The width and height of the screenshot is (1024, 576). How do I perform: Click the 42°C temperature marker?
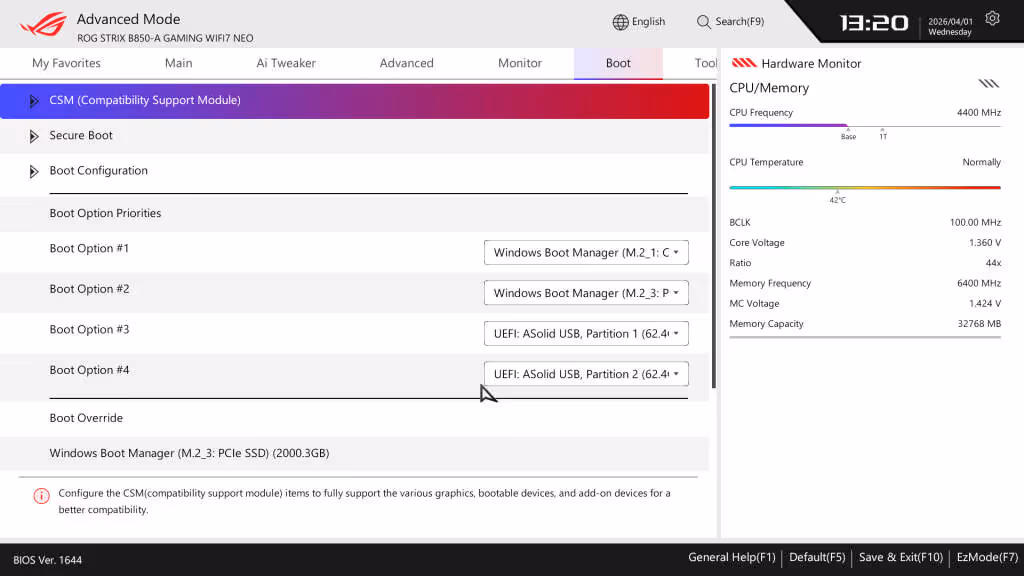point(837,200)
